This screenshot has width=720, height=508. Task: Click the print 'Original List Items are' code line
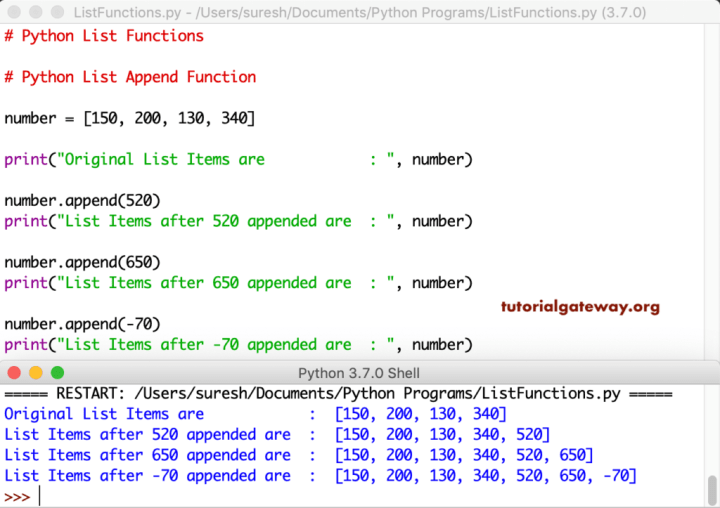click(238, 160)
